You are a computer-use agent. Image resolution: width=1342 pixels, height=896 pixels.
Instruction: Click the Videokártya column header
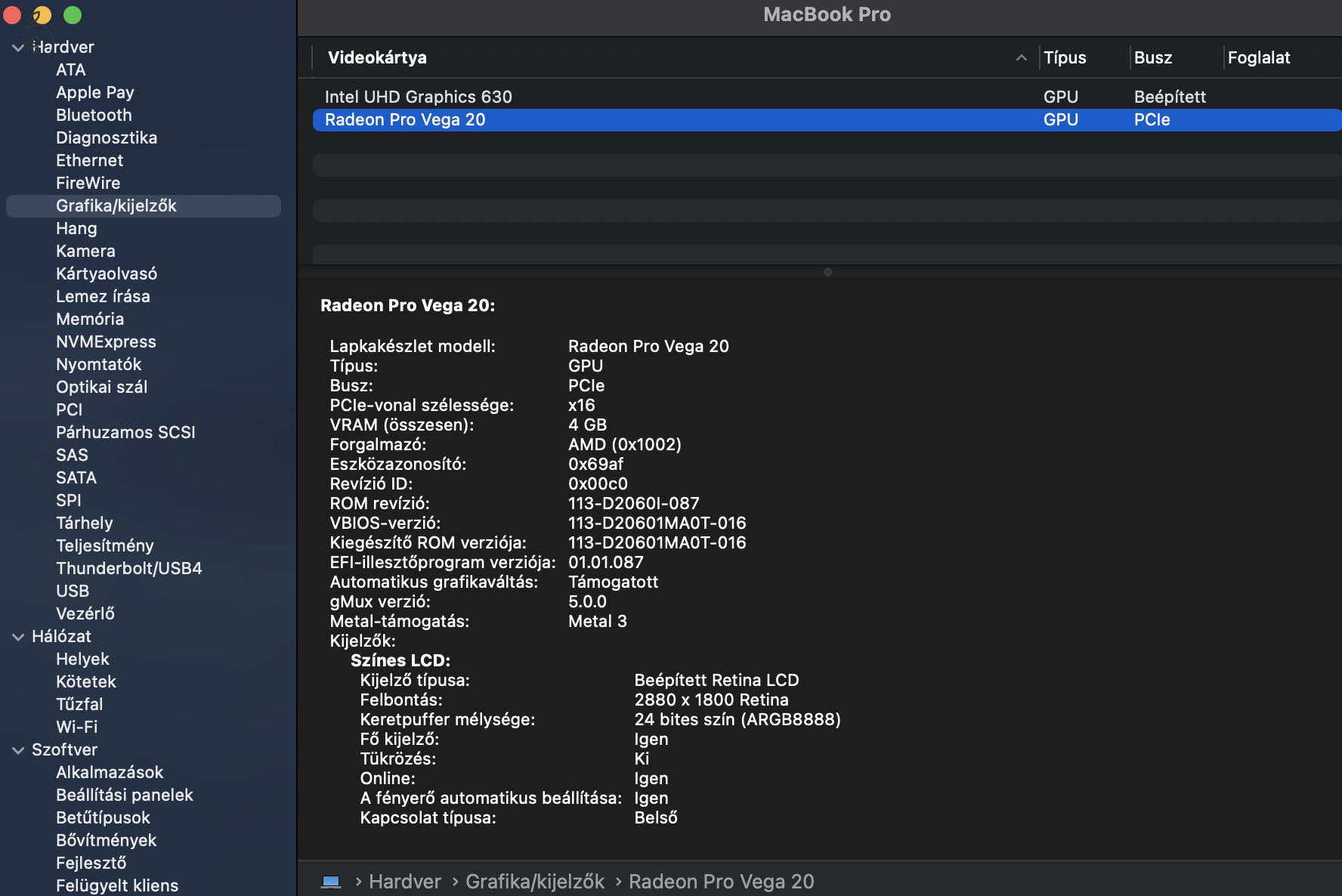377,57
